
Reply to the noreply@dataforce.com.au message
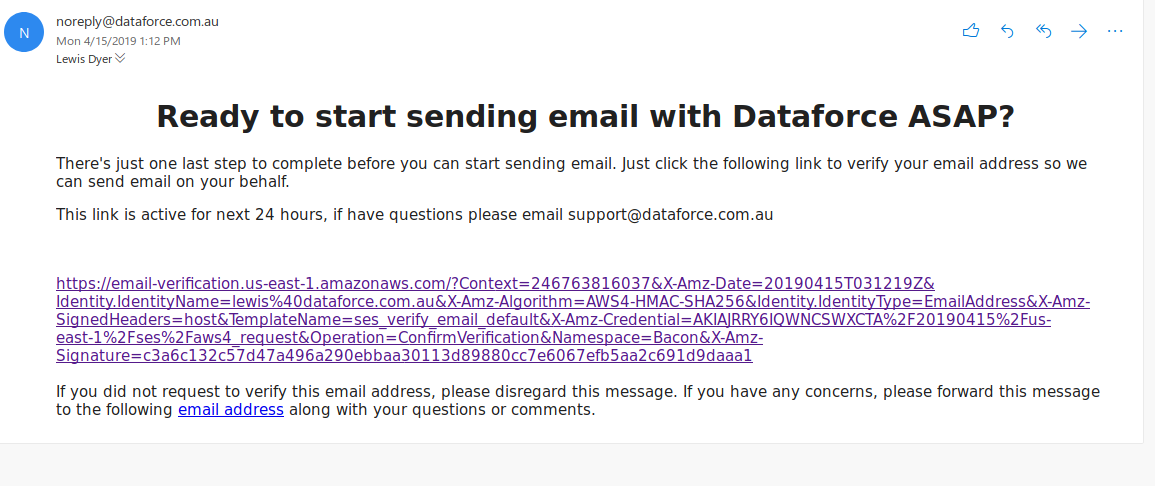click(x=1007, y=31)
